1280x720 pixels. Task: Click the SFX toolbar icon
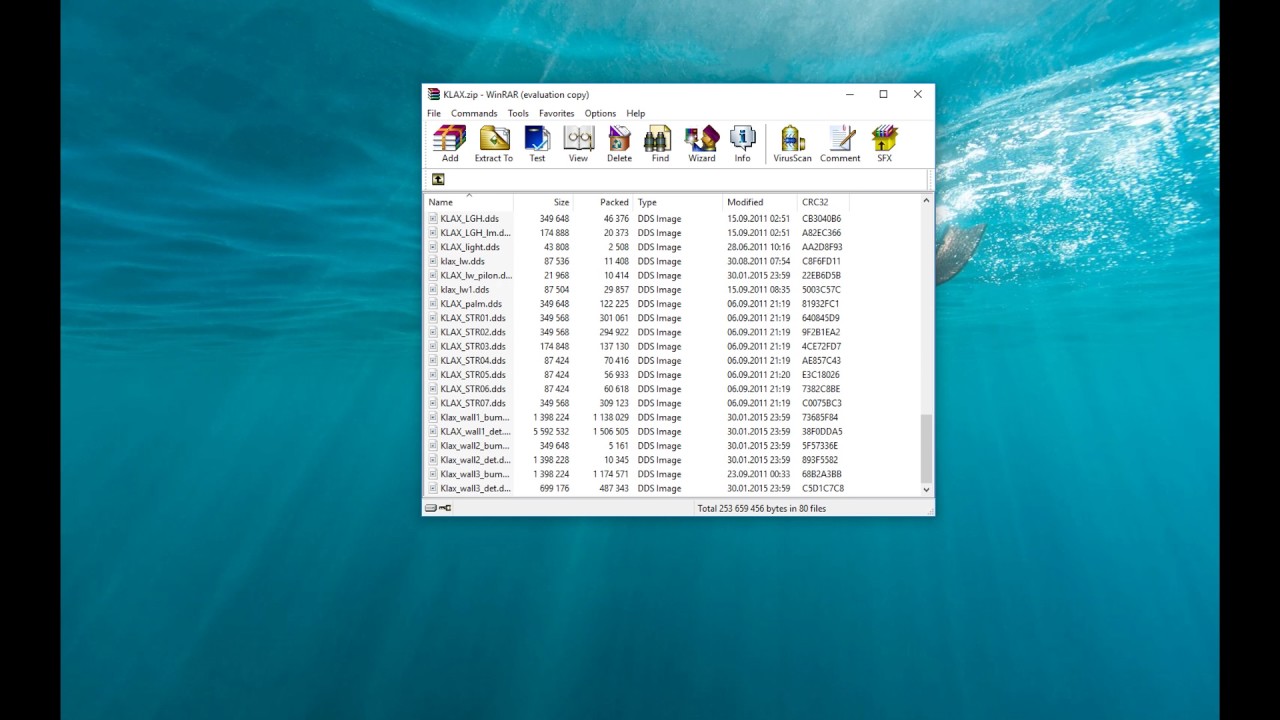[884, 143]
